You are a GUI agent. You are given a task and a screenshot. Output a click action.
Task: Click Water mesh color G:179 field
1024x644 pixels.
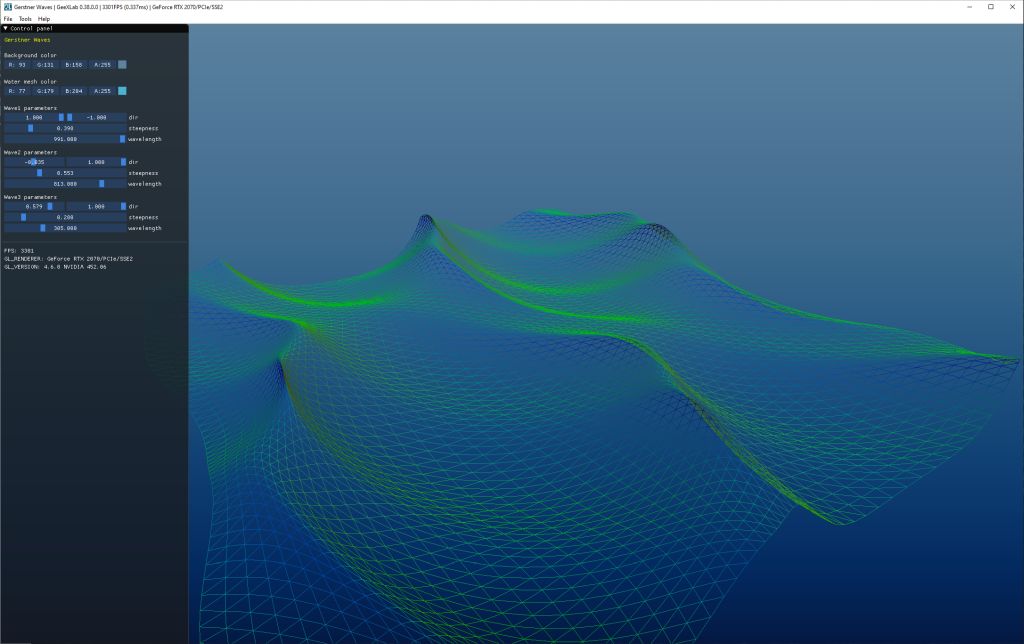45,91
